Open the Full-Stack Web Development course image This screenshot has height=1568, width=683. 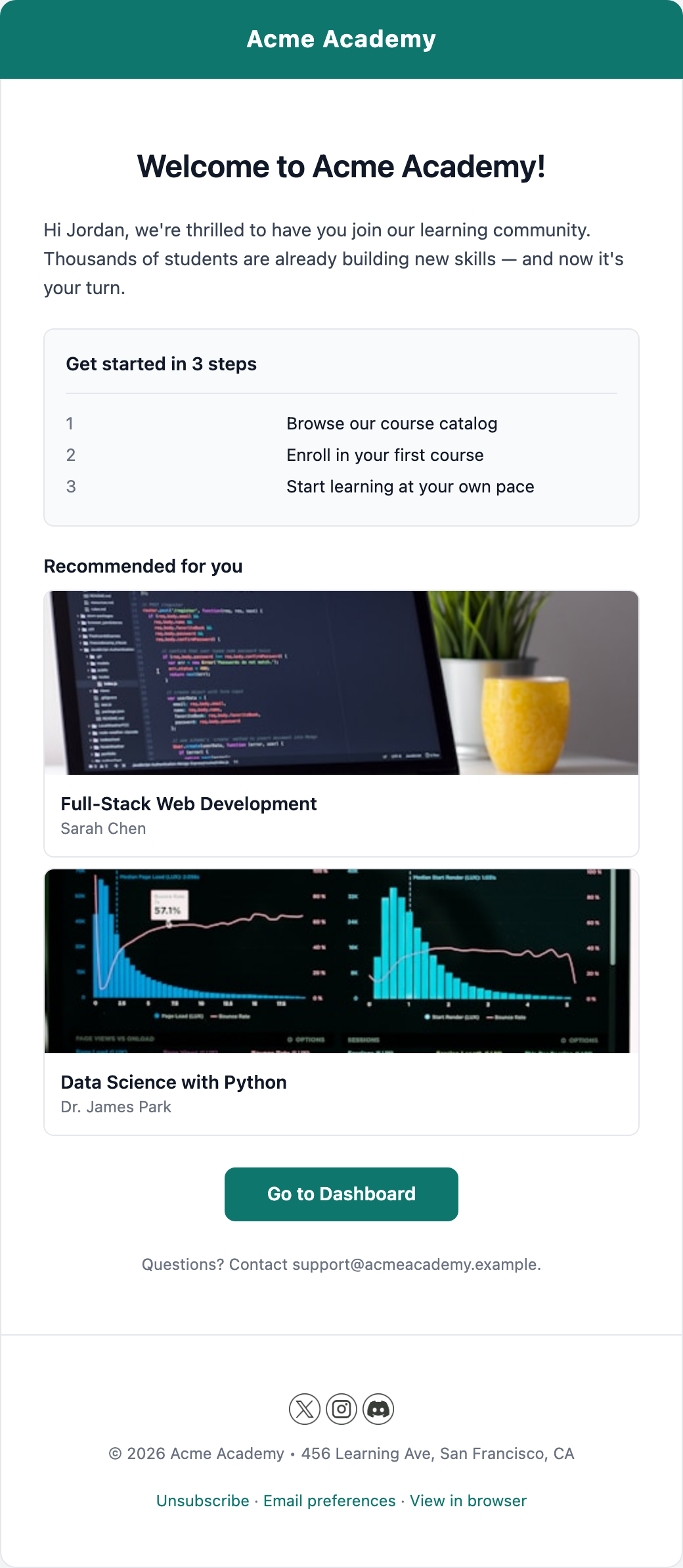click(341, 683)
